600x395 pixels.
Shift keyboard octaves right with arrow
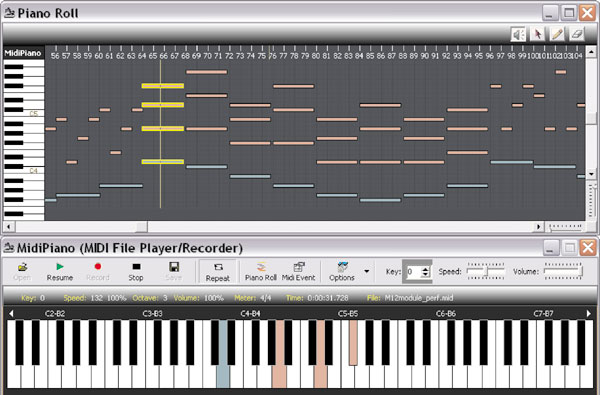(x=589, y=313)
